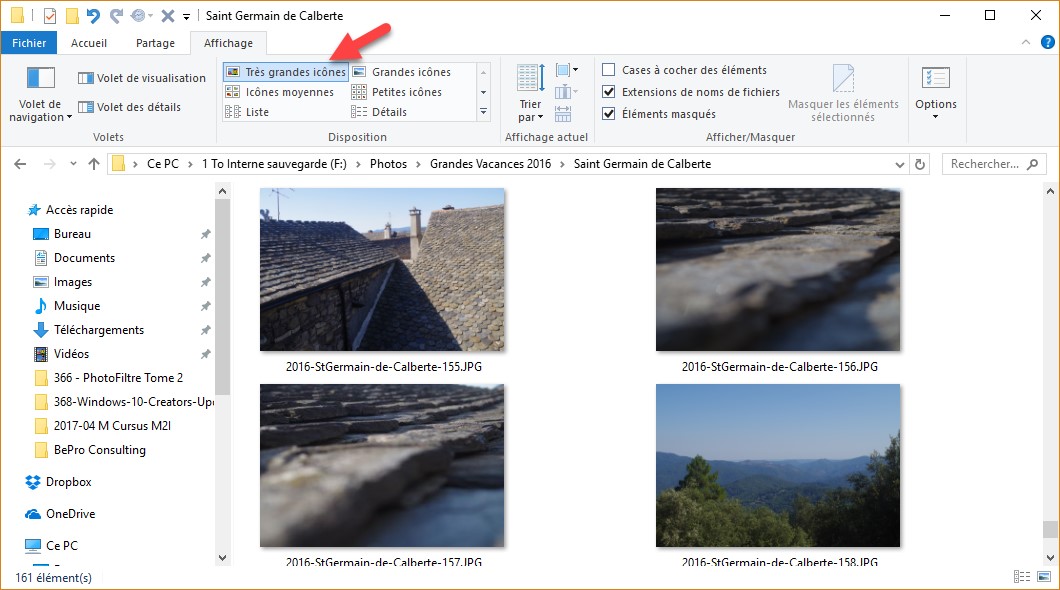Expand the layout gallery More arrow
This screenshot has width=1060, height=590.
point(483,112)
